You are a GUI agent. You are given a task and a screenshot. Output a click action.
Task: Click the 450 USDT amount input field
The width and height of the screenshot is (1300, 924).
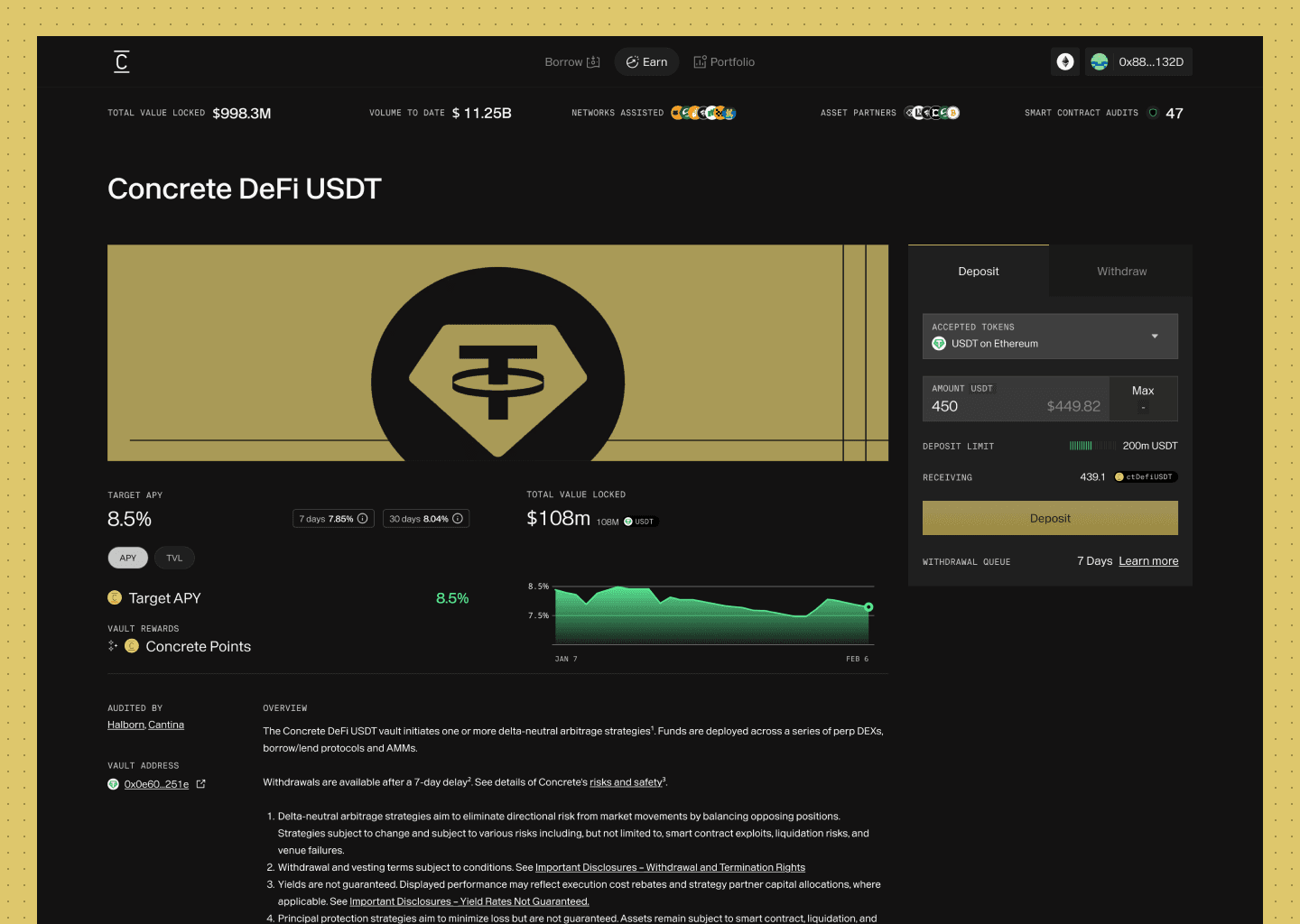[x=957, y=406]
